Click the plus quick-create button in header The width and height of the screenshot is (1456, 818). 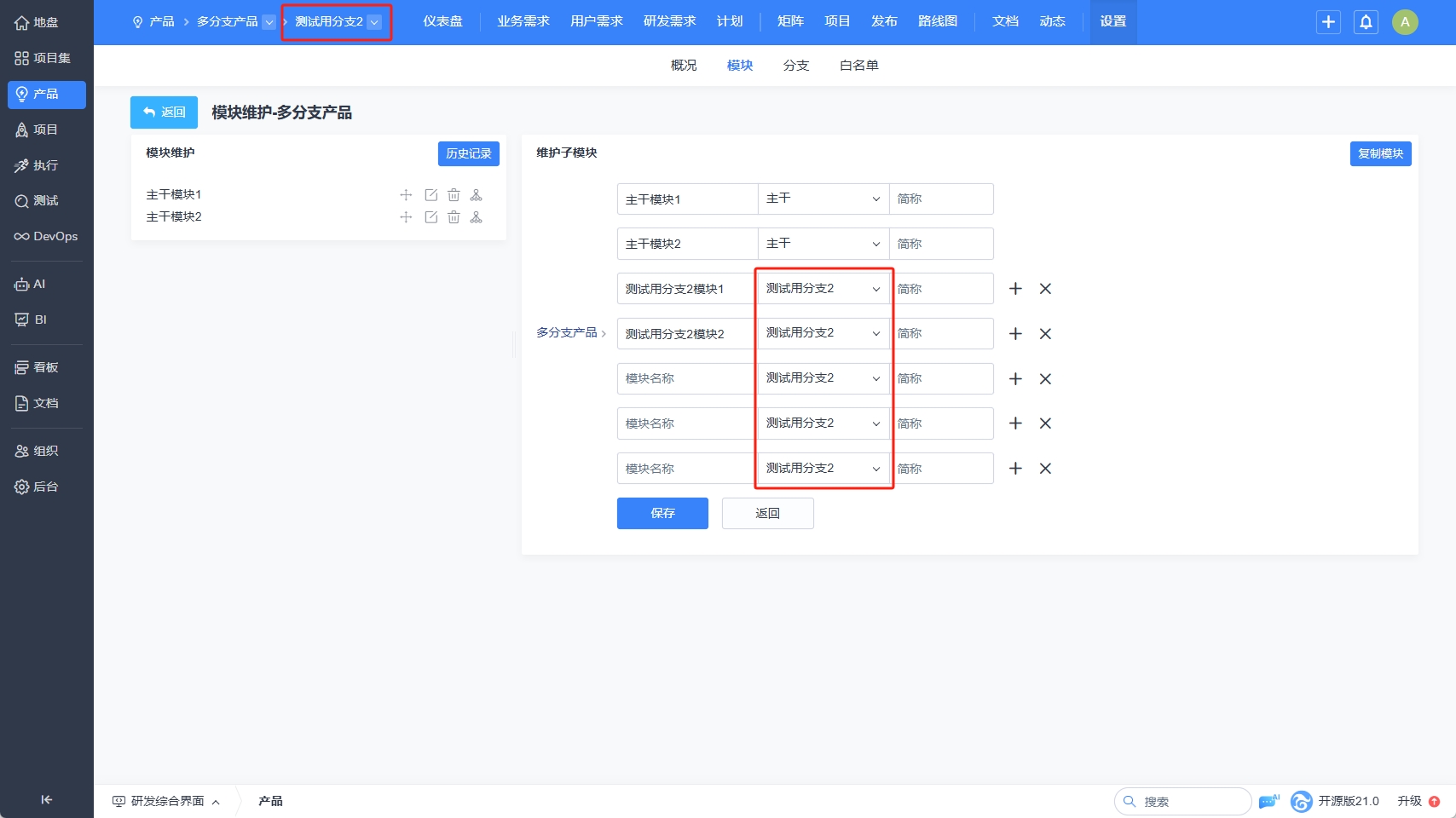click(1328, 22)
